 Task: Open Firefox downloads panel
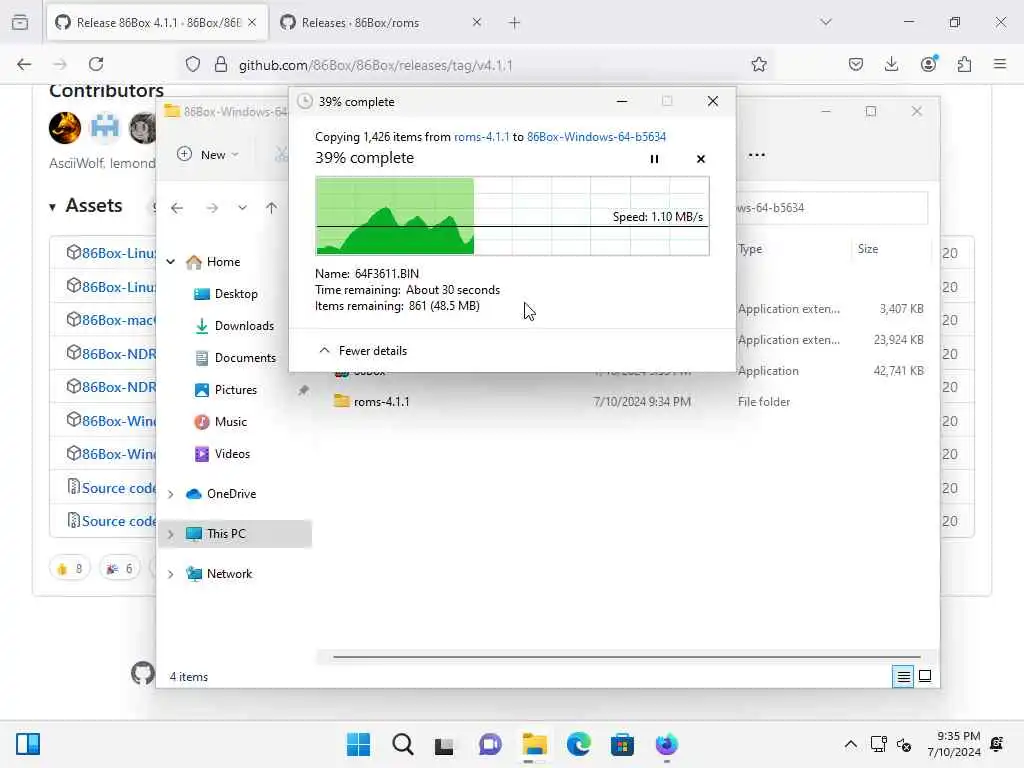(x=891, y=65)
